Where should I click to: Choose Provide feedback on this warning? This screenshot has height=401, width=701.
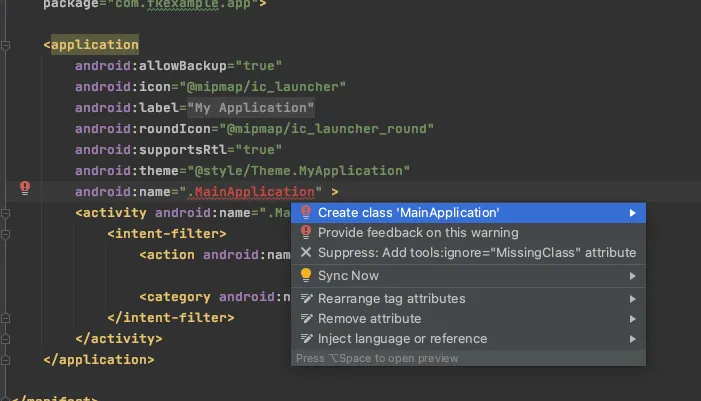468,233
